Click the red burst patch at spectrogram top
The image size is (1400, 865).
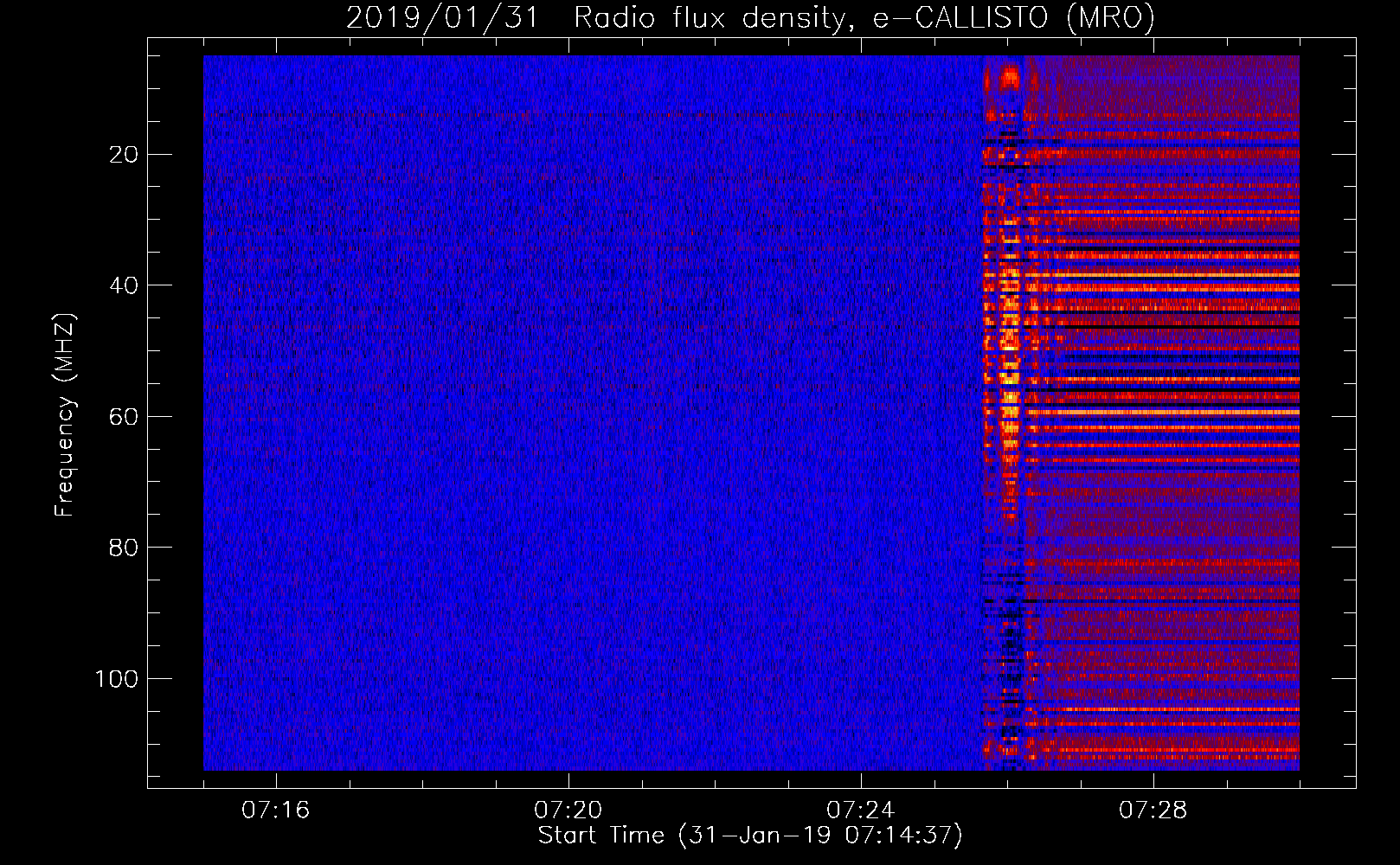click(1009, 78)
